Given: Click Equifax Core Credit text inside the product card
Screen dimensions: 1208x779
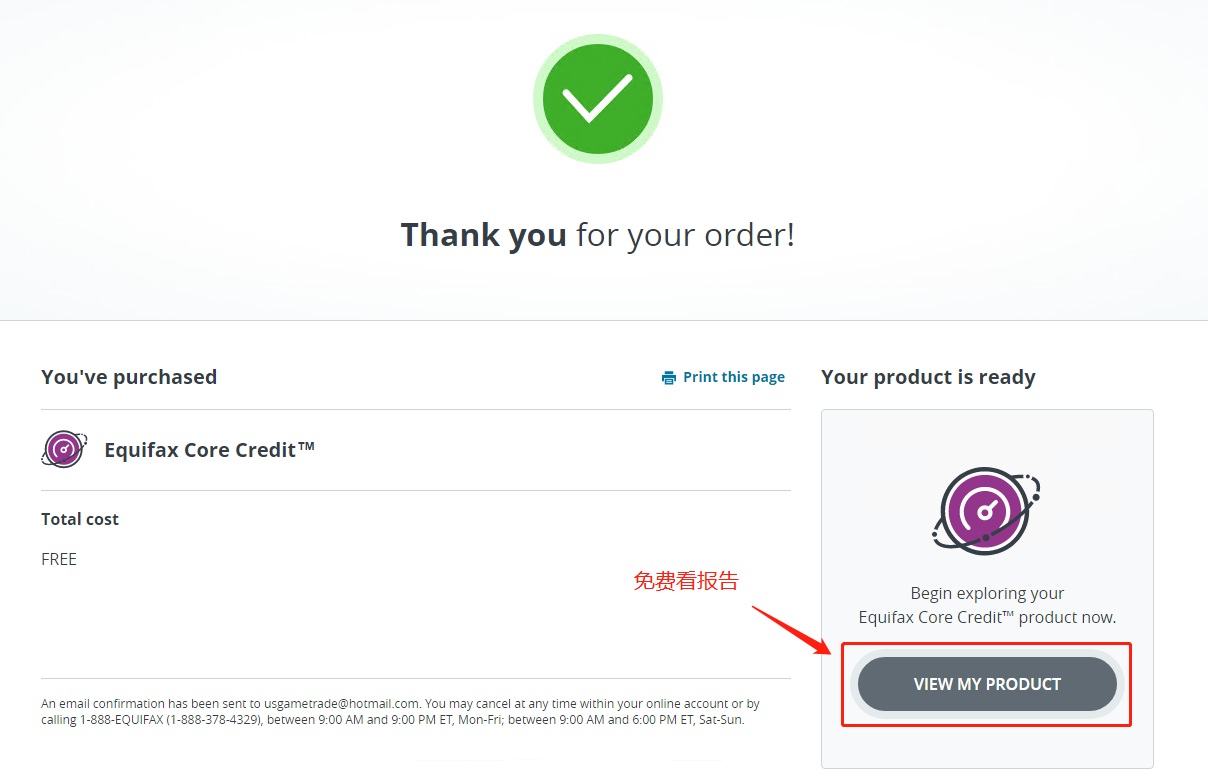Looking at the screenshot, I should click(936, 617).
